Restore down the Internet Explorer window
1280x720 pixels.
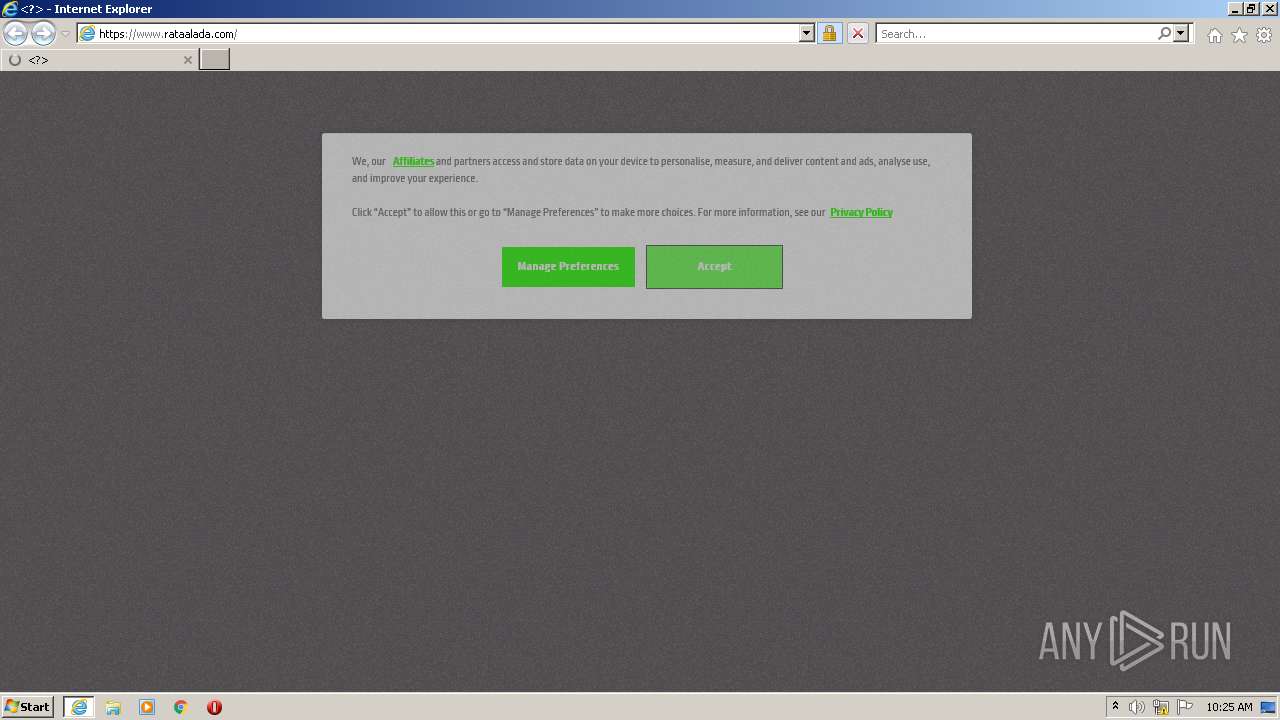pos(1251,9)
